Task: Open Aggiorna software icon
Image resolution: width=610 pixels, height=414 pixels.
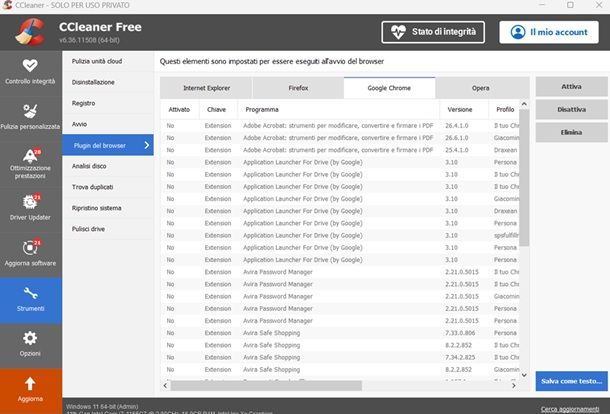Action: [30, 247]
